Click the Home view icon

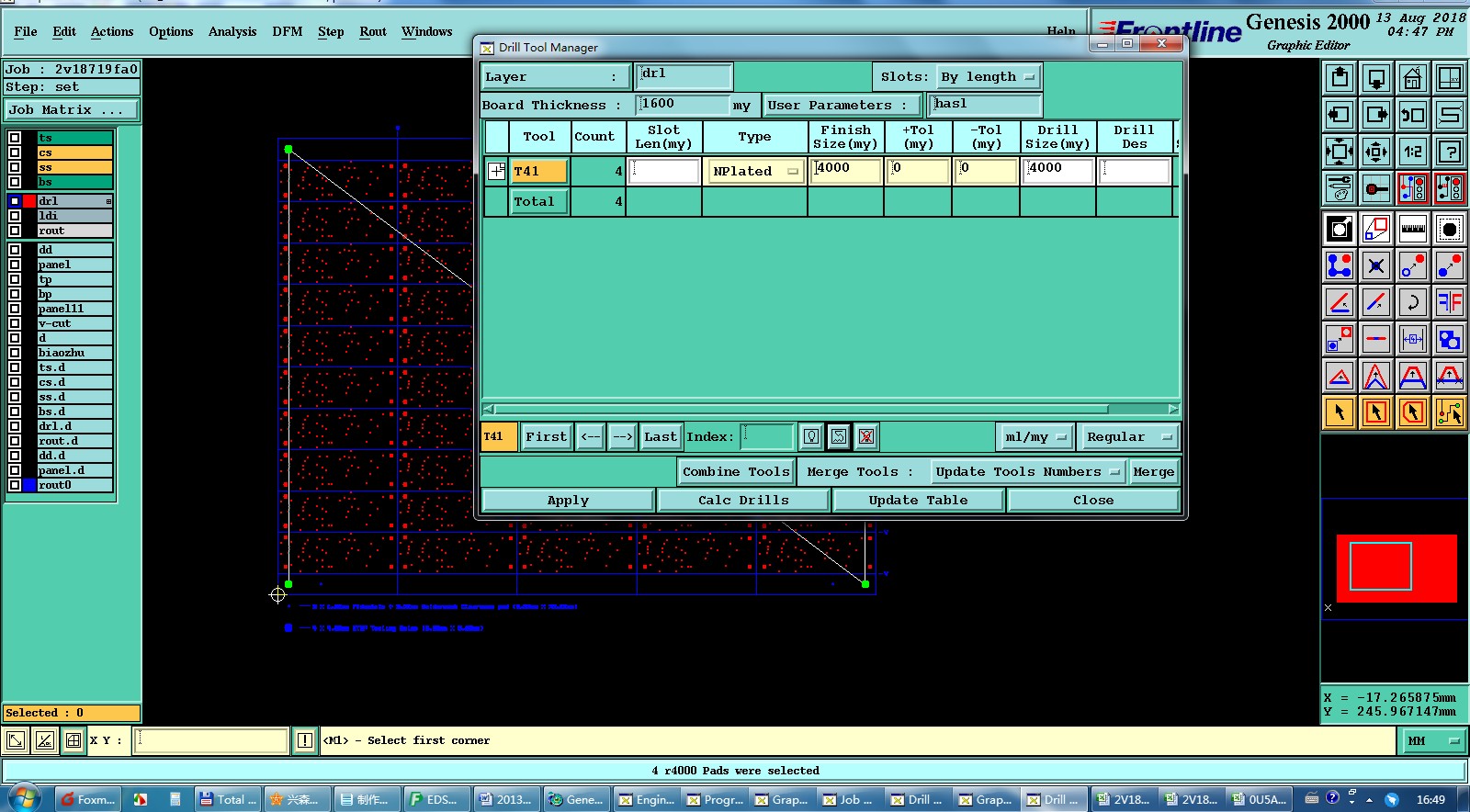[1412, 79]
